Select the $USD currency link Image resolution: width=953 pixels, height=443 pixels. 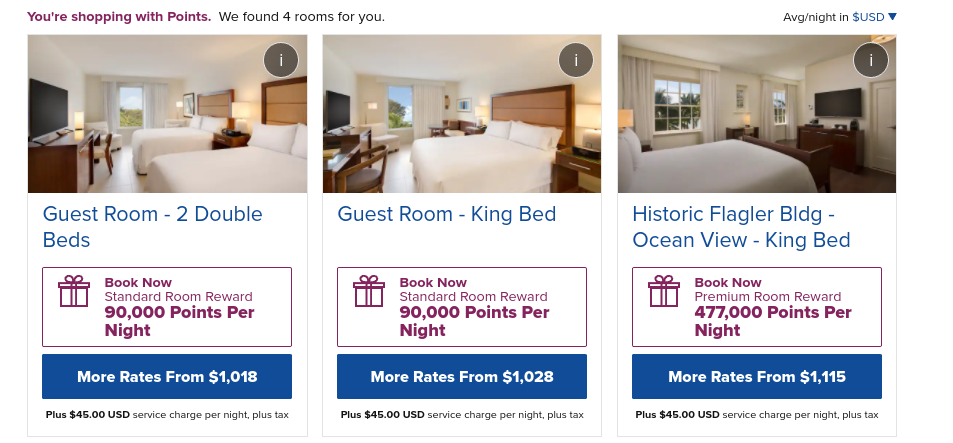tap(868, 17)
